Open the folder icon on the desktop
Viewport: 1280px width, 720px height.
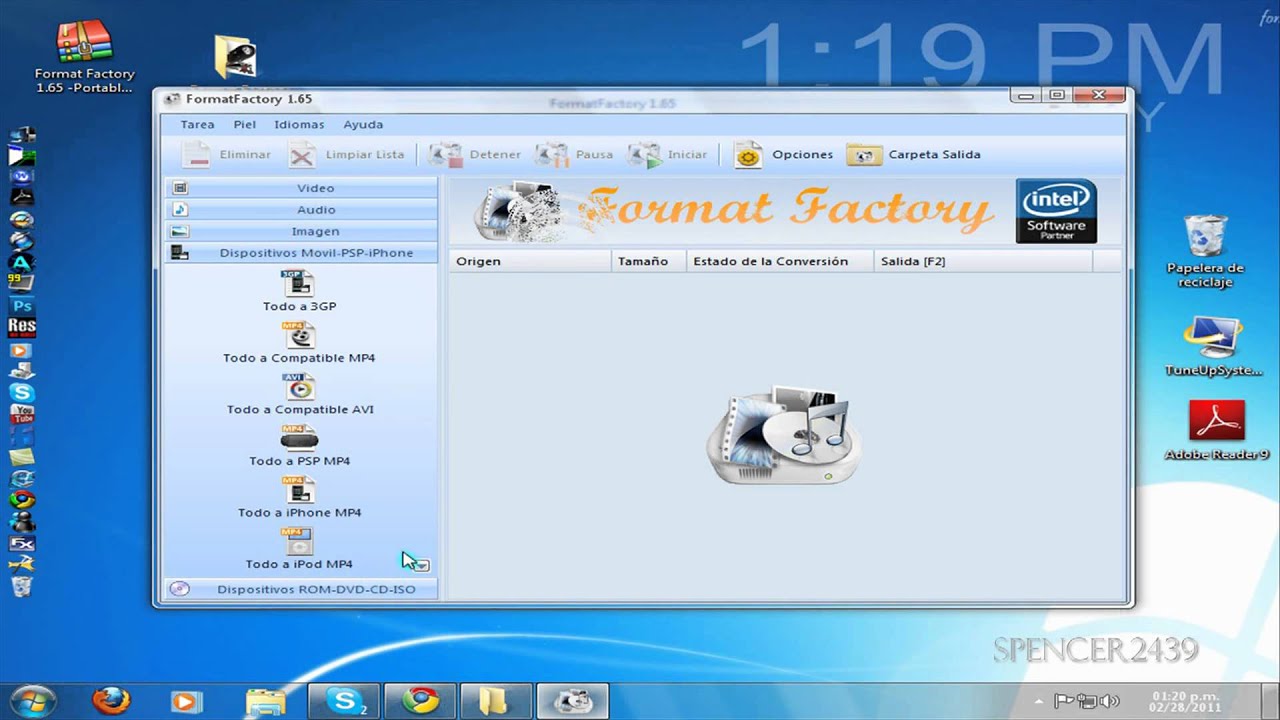click(x=236, y=58)
